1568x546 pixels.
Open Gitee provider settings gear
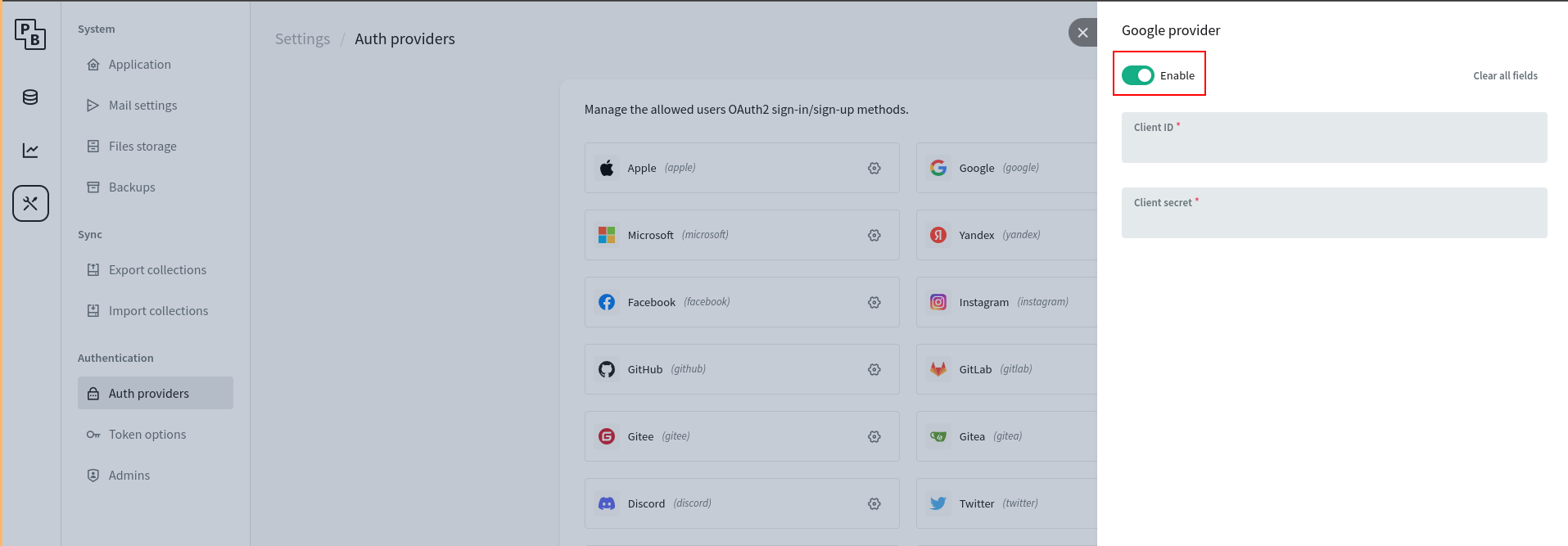(874, 436)
